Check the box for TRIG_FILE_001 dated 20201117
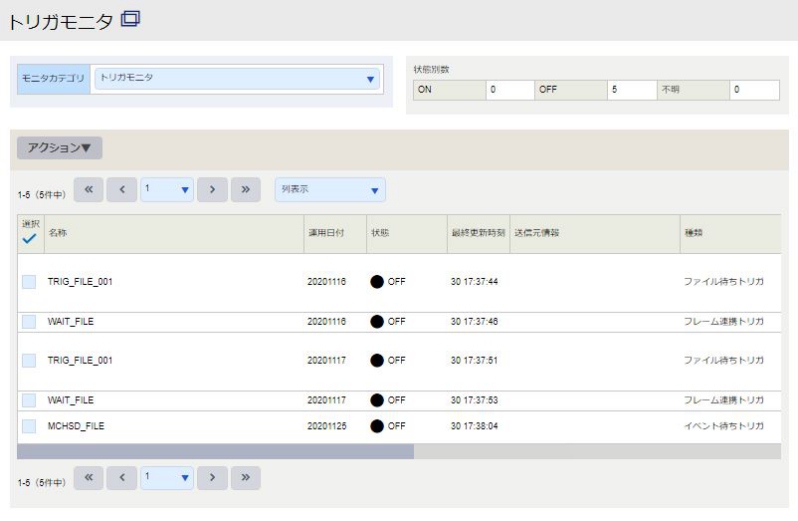The image size is (798, 521). coord(29,361)
